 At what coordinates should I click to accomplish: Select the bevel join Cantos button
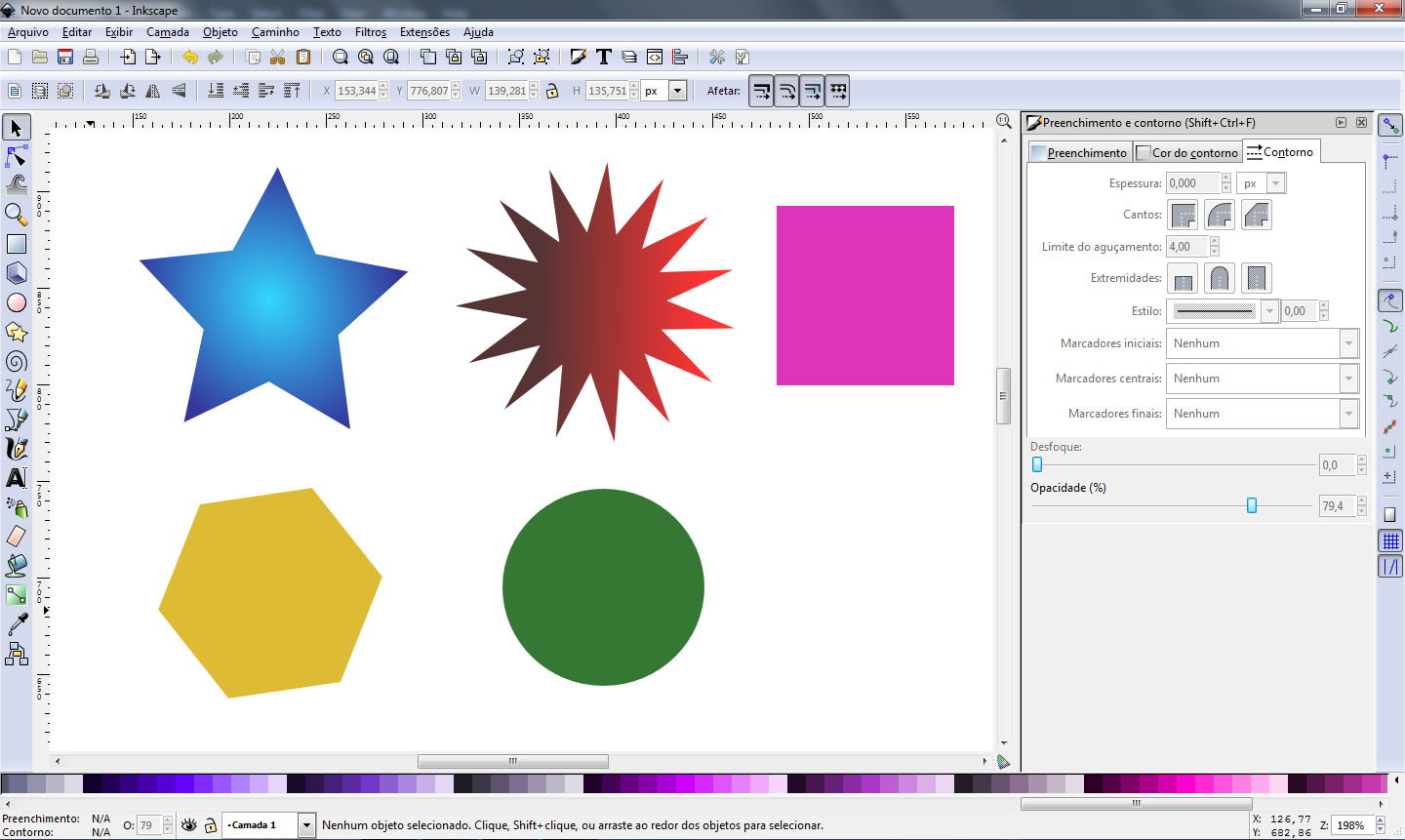[x=1257, y=215]
